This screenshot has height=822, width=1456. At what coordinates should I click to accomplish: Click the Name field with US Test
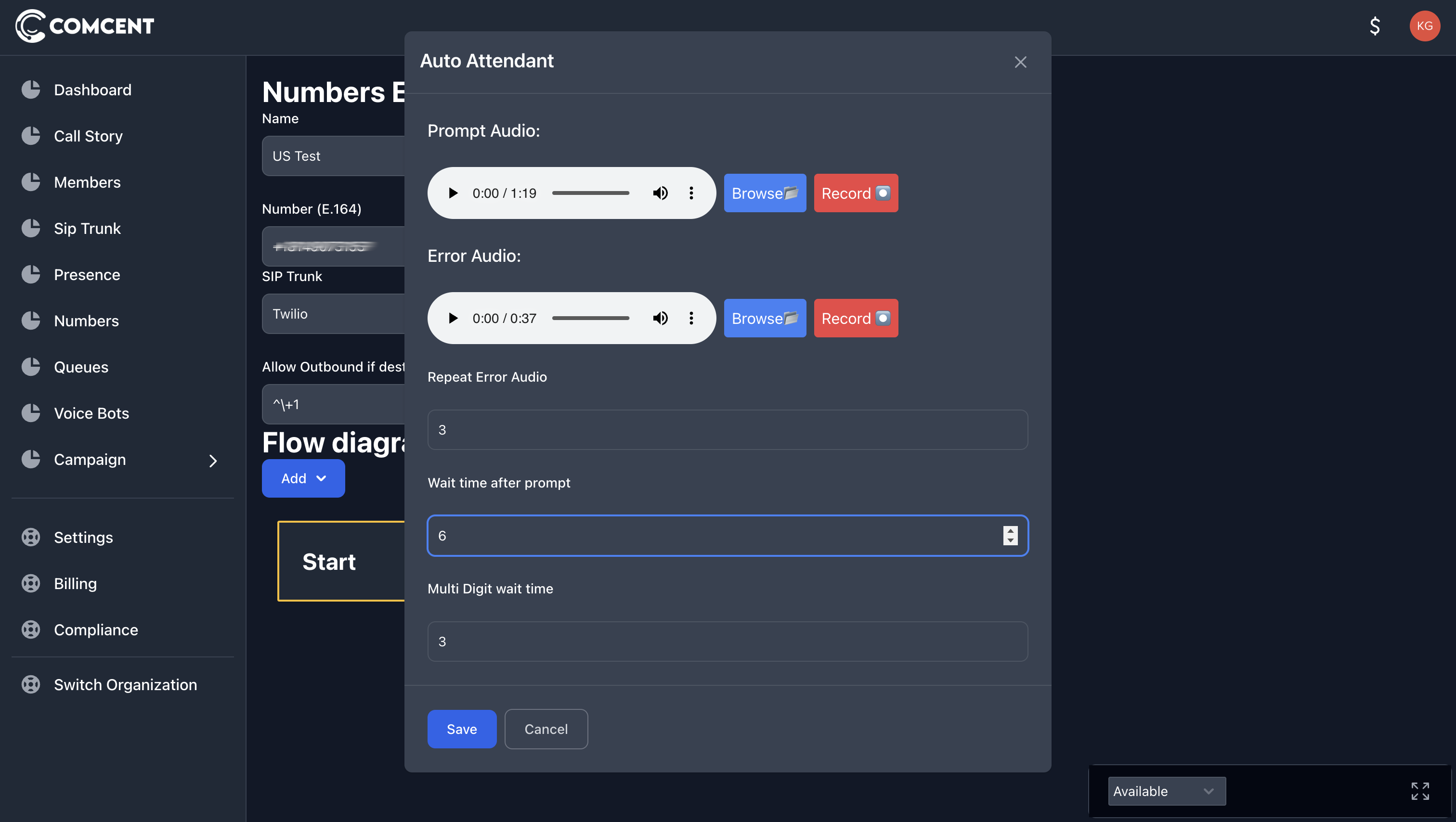334,156
